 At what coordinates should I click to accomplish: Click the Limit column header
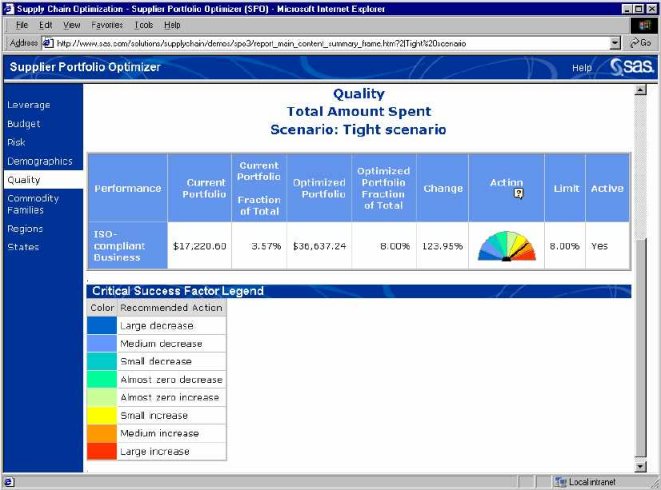566,188
